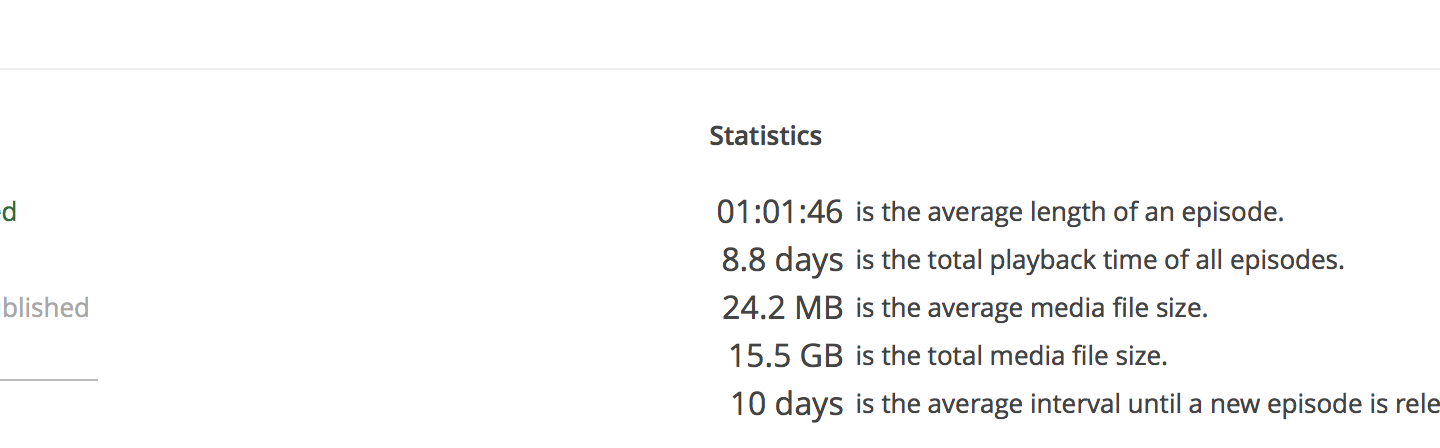
Task: Click the underline below the 'blished' text
Action: [x=48, y=380]
